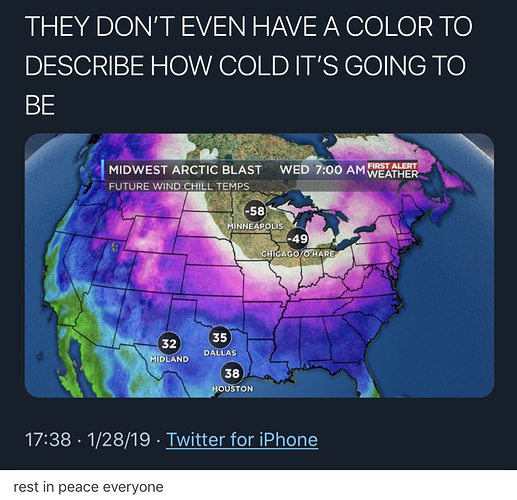Click the 17:38 tweet timestamp

coord(48,439)
